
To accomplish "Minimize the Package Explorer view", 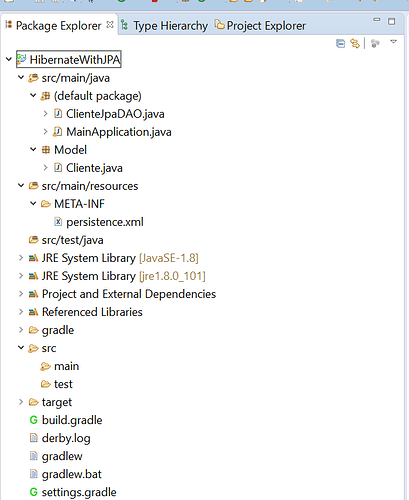I will coord(377,20).
